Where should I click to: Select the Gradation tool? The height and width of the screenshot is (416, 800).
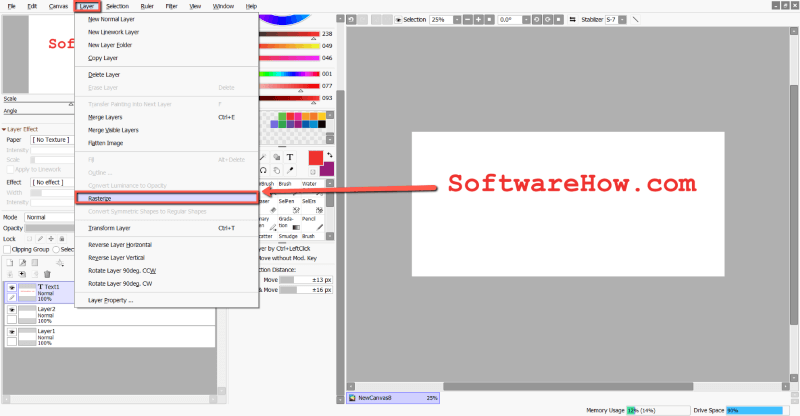[289, 223]
